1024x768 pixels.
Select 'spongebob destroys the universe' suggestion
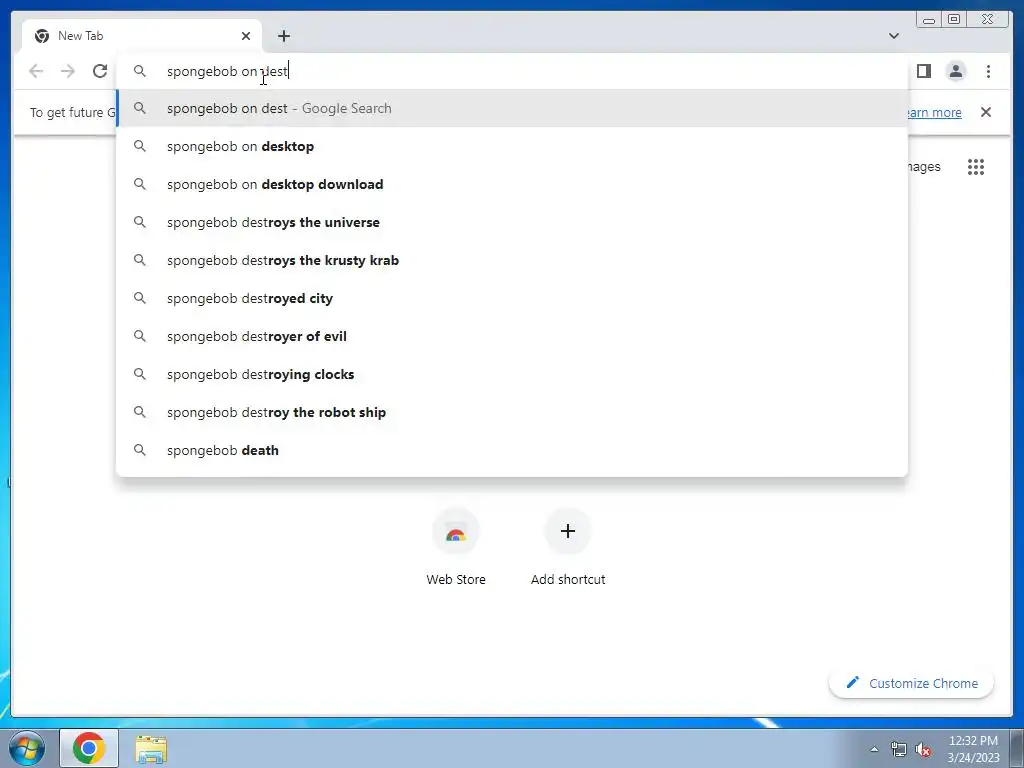(512, 222)
